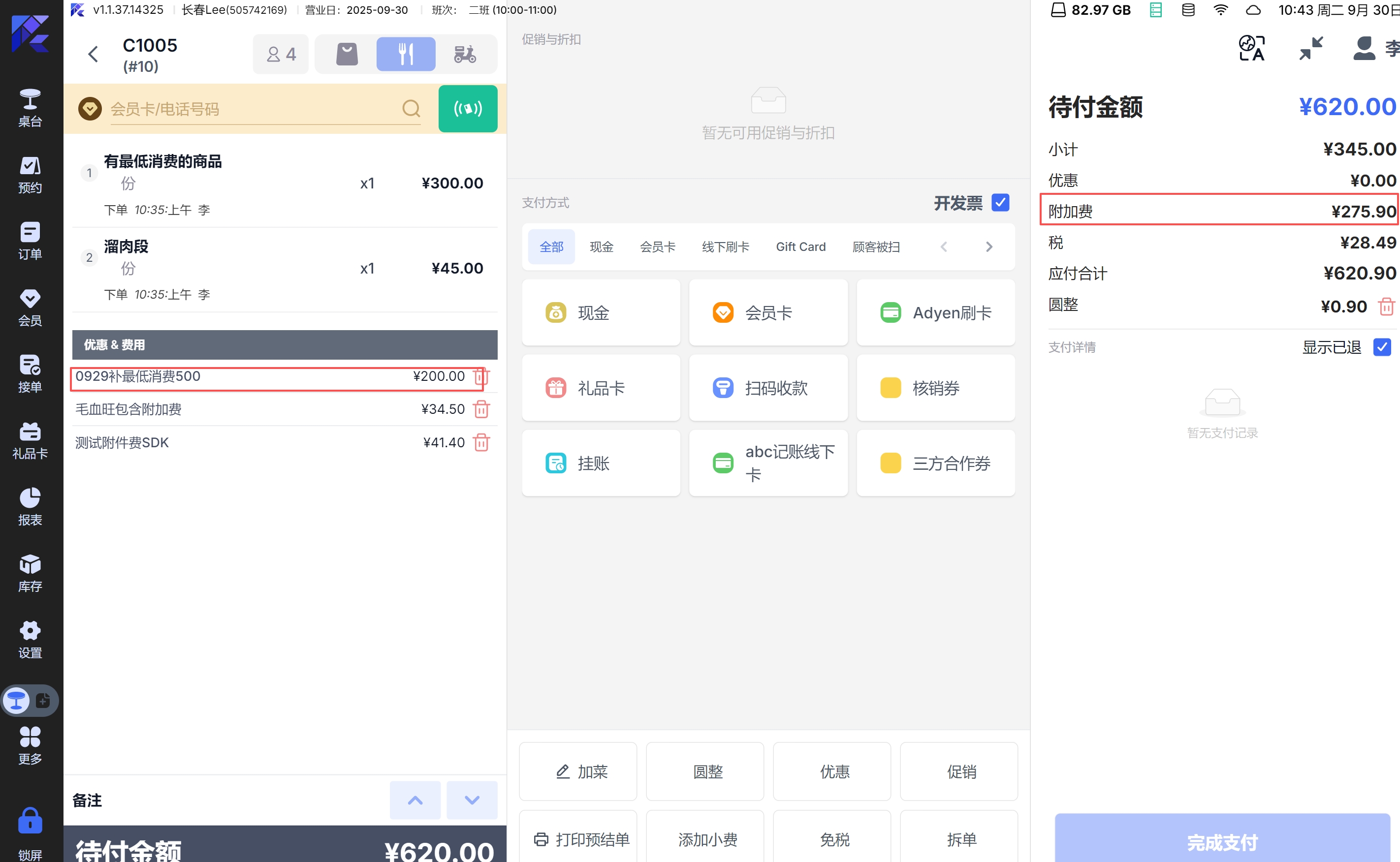Remove the 圆整 rounding with trash icon

1386,306
